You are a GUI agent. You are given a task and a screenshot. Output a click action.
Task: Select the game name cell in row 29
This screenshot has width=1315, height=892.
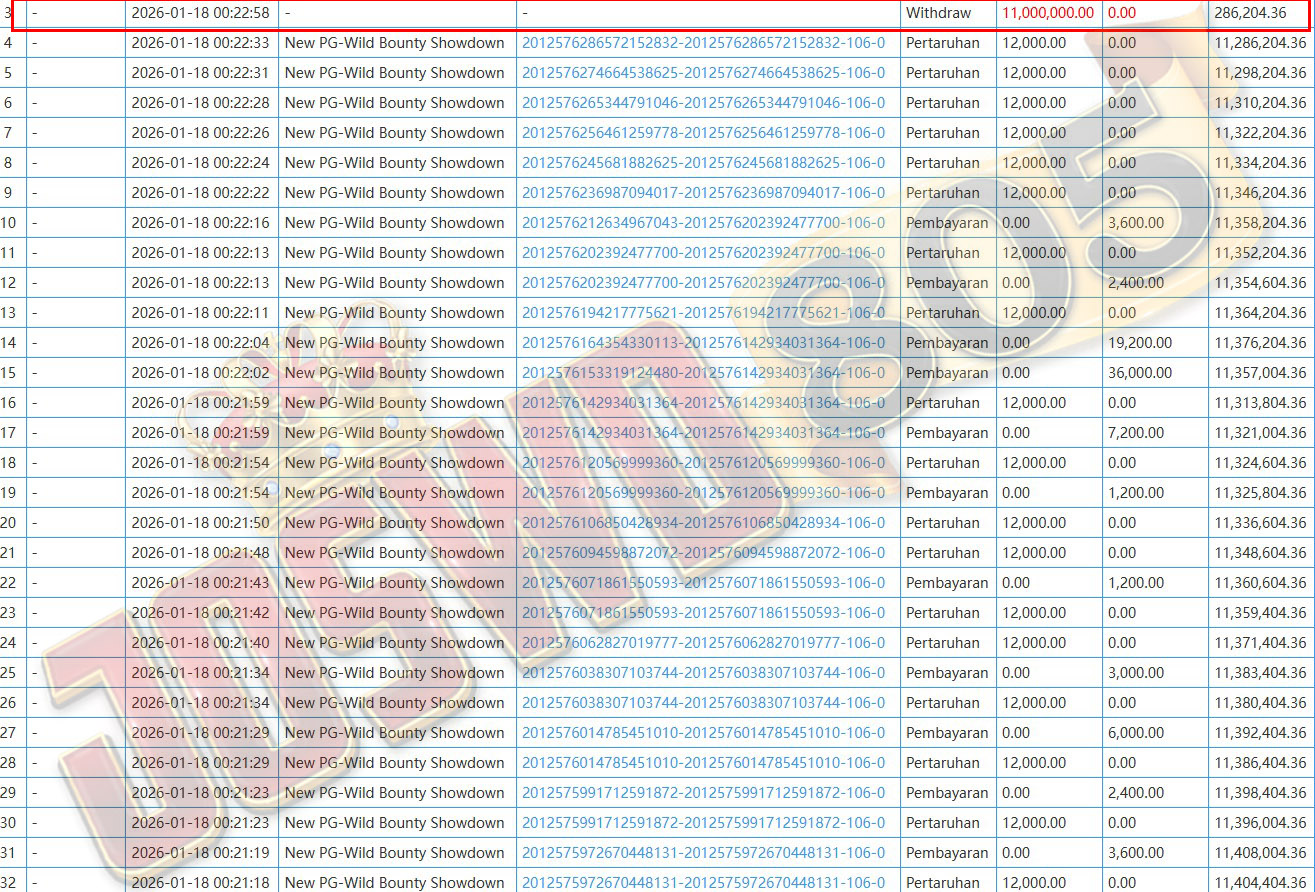pos(394,793)
